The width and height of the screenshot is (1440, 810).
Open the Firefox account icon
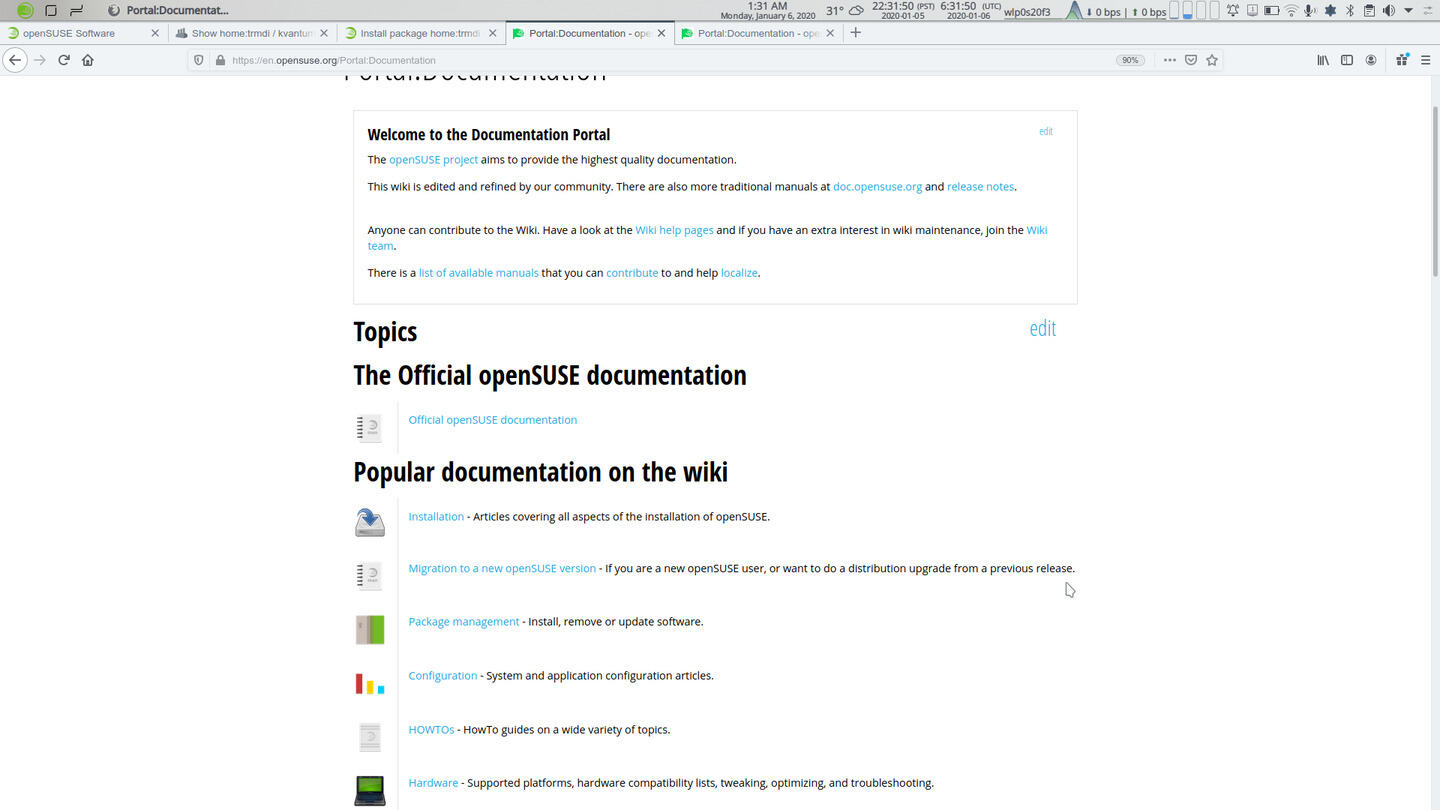[1371, 60]
